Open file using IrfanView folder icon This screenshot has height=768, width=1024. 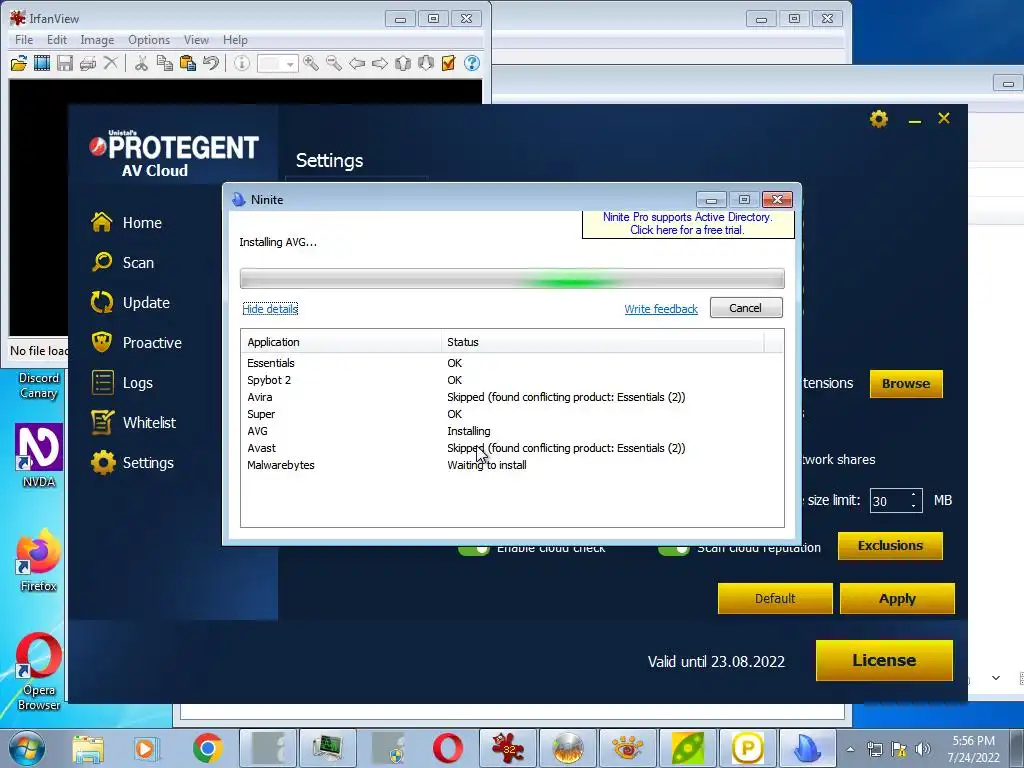click(18, 63)
